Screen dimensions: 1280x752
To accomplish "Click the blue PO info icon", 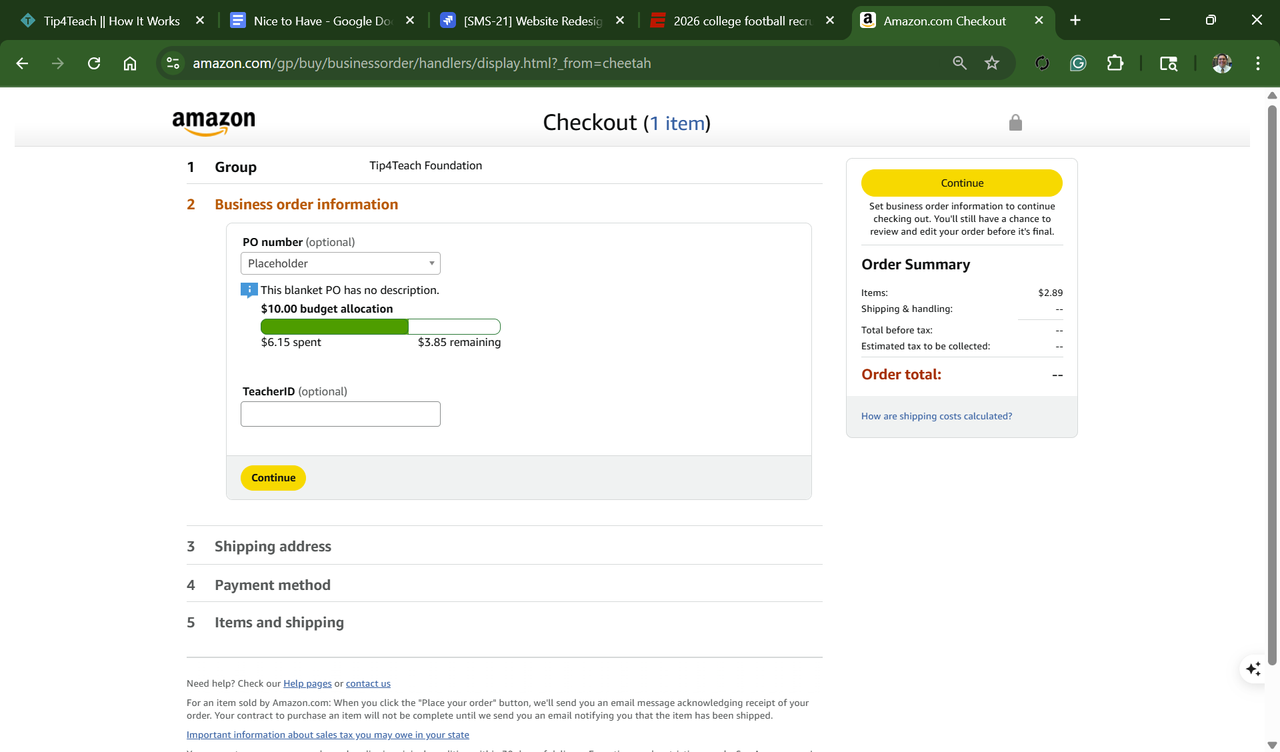I will (x=249, y=290).
